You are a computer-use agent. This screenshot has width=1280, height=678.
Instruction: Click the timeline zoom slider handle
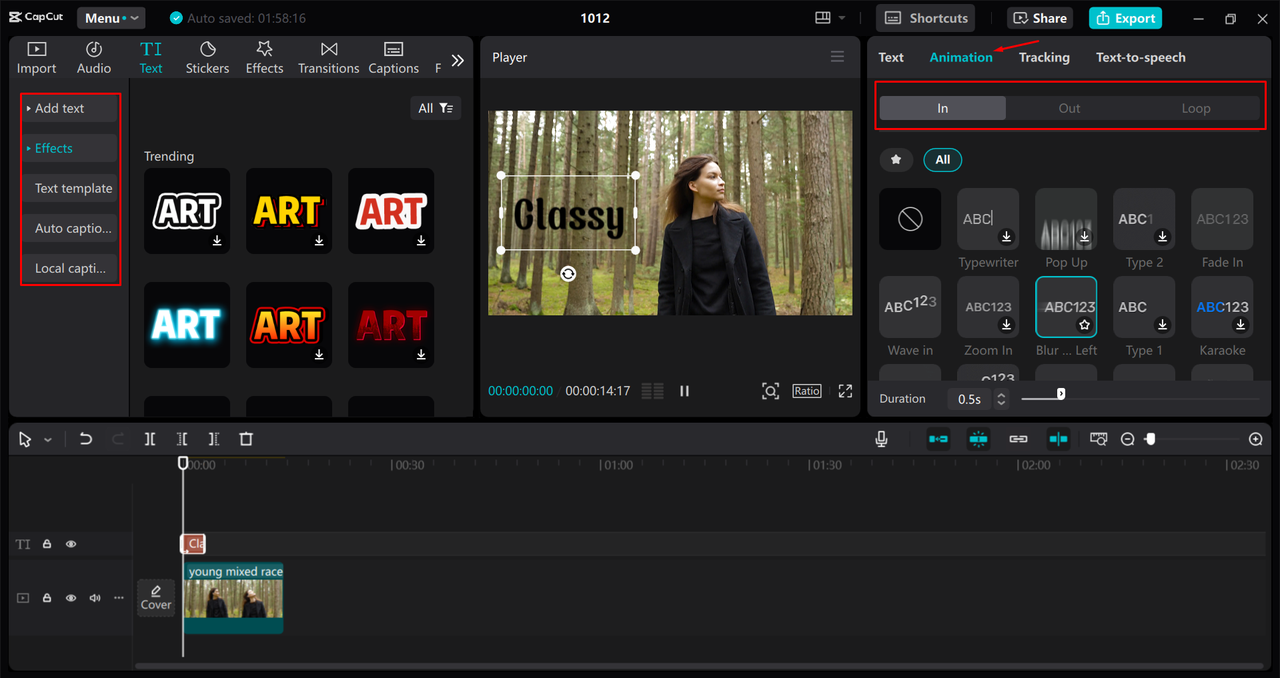(1151, 439)
